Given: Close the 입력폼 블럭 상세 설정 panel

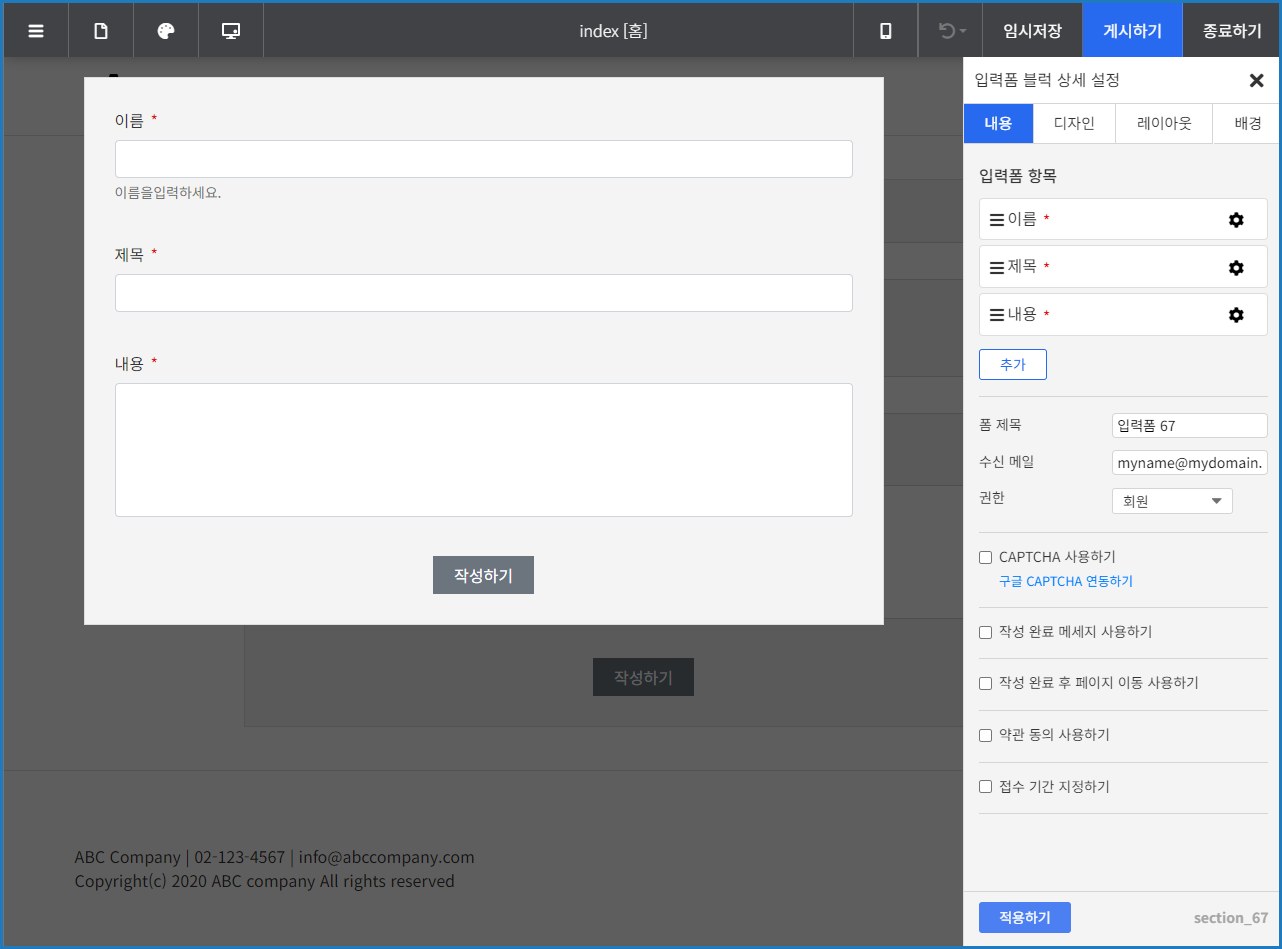Looking at the screenshot, I should point(1256,80).
